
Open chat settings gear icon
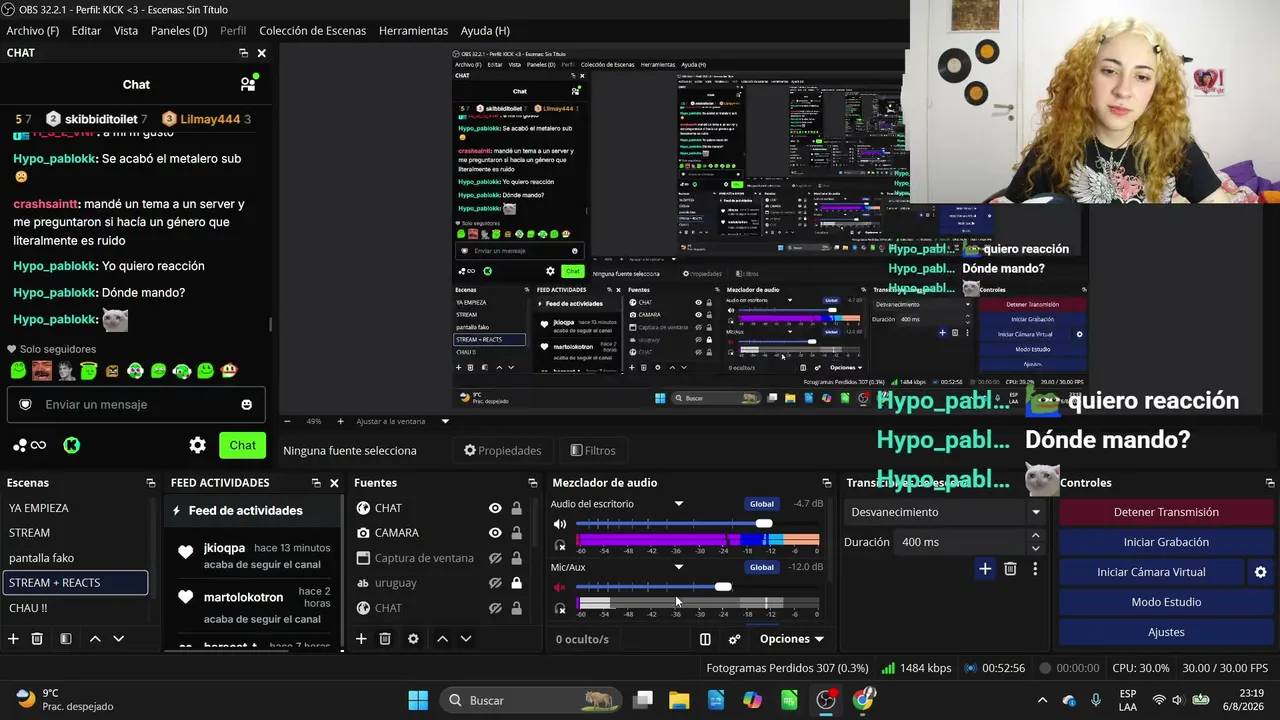(198, 445)
